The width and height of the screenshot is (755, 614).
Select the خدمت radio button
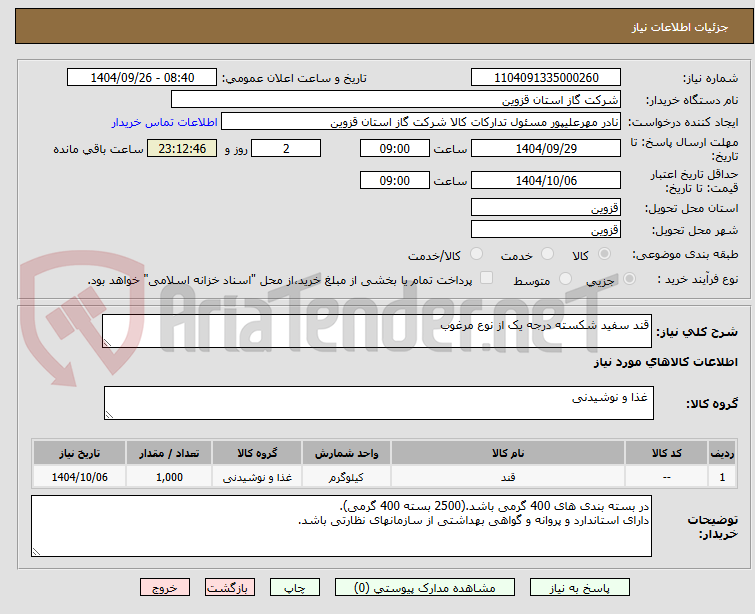(x=547, y=254)
